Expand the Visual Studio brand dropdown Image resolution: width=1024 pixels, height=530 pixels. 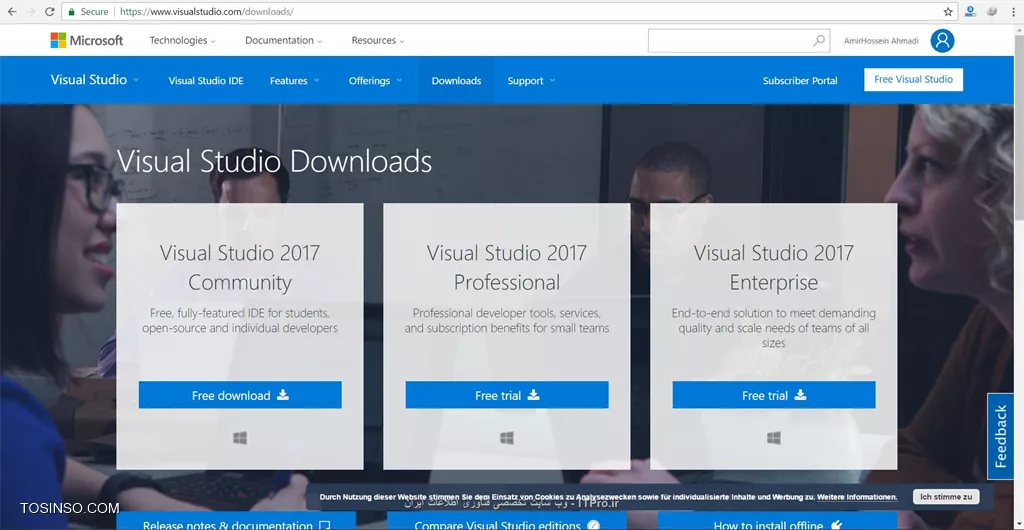[95, 80]
